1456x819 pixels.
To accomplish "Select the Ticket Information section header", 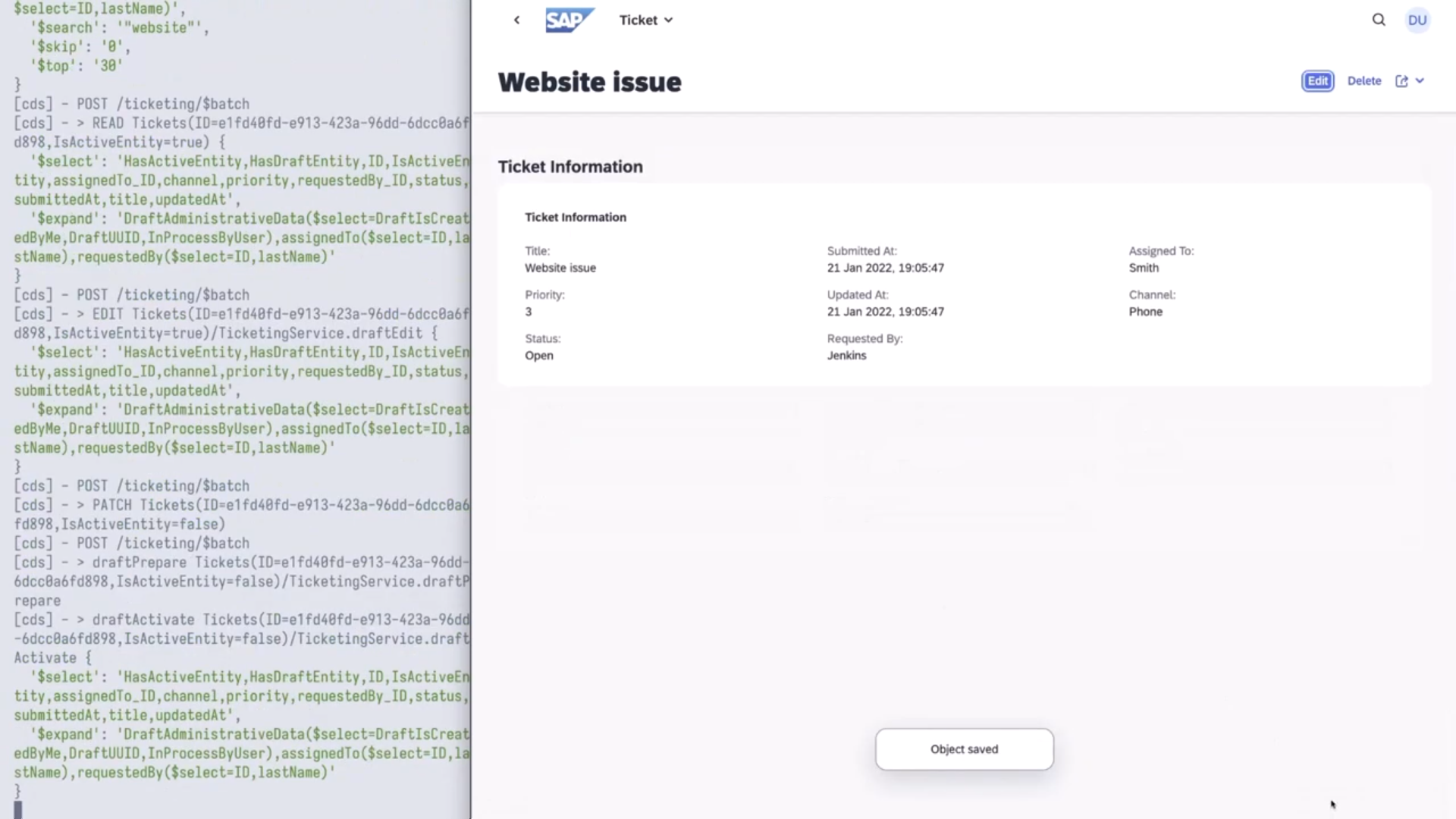I will [570, 167].
